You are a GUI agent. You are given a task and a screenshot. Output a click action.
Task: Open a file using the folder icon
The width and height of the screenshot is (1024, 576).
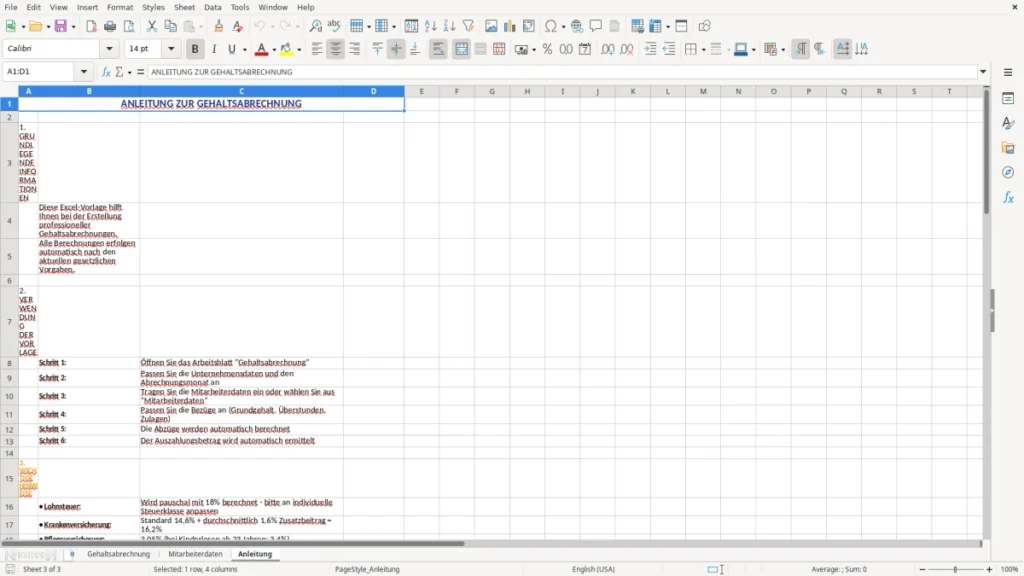(x=35, y=26)
